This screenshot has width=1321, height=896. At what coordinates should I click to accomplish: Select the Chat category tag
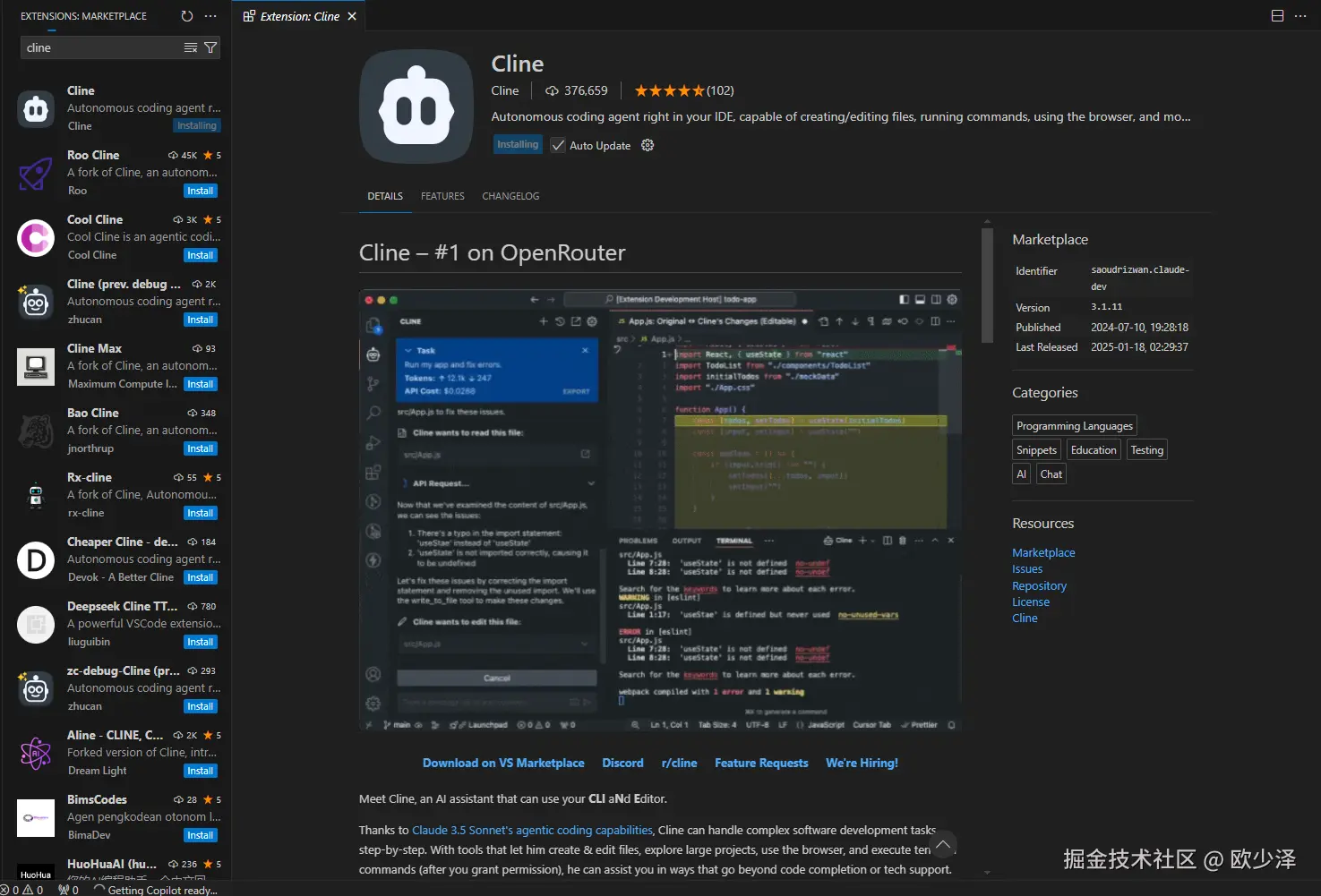click(x=1051, y=474)
